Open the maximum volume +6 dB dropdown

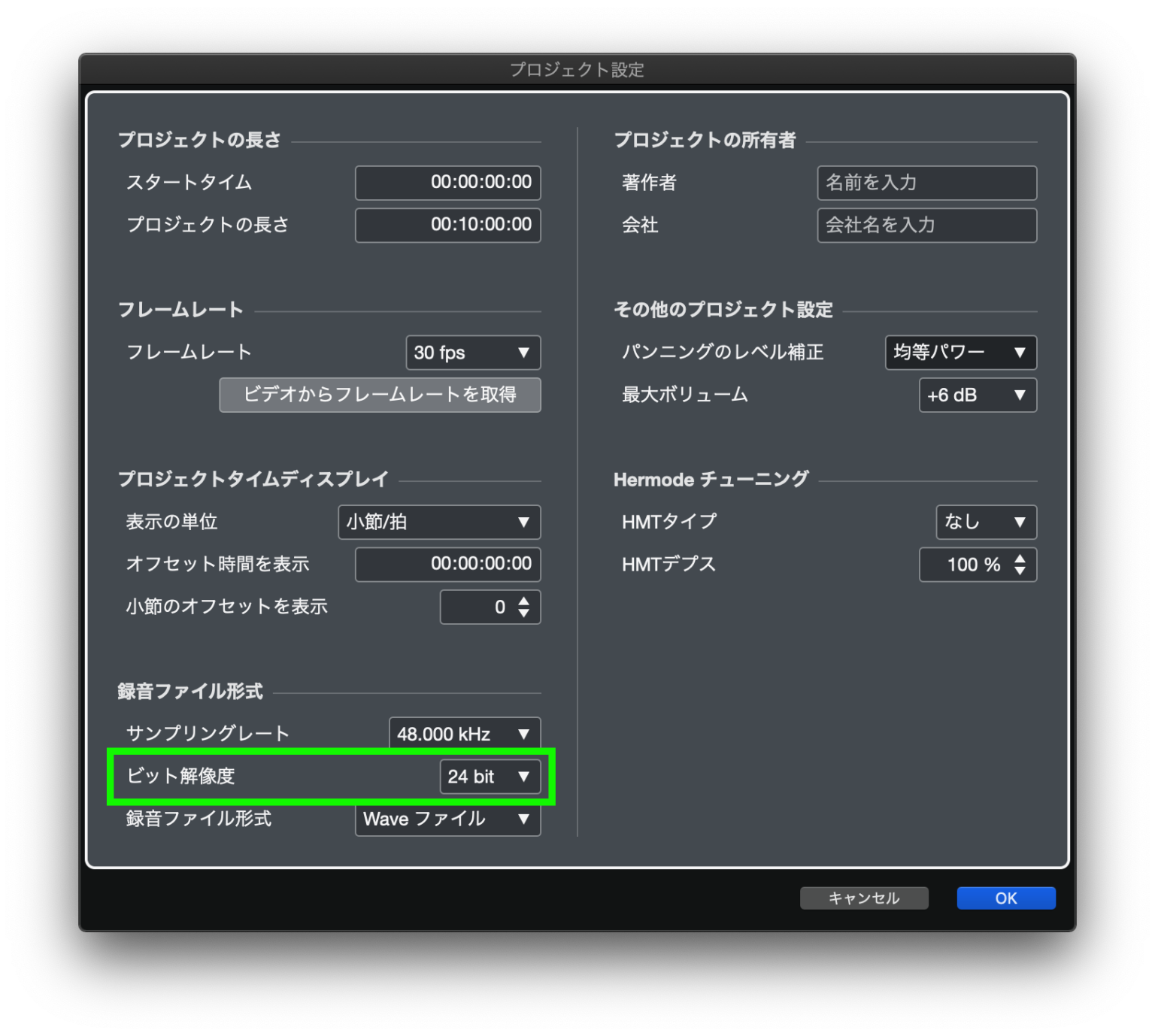[977, 395]
